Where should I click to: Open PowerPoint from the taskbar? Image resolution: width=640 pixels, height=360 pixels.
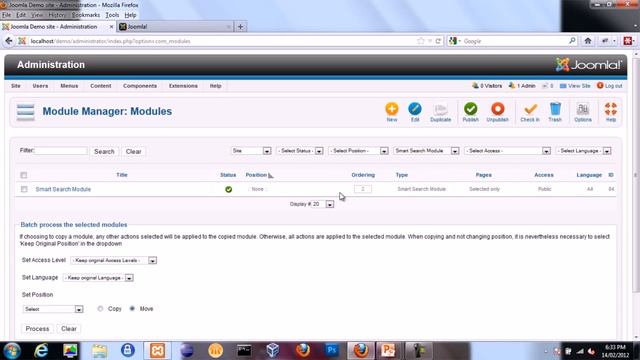(x=388, y=351)
